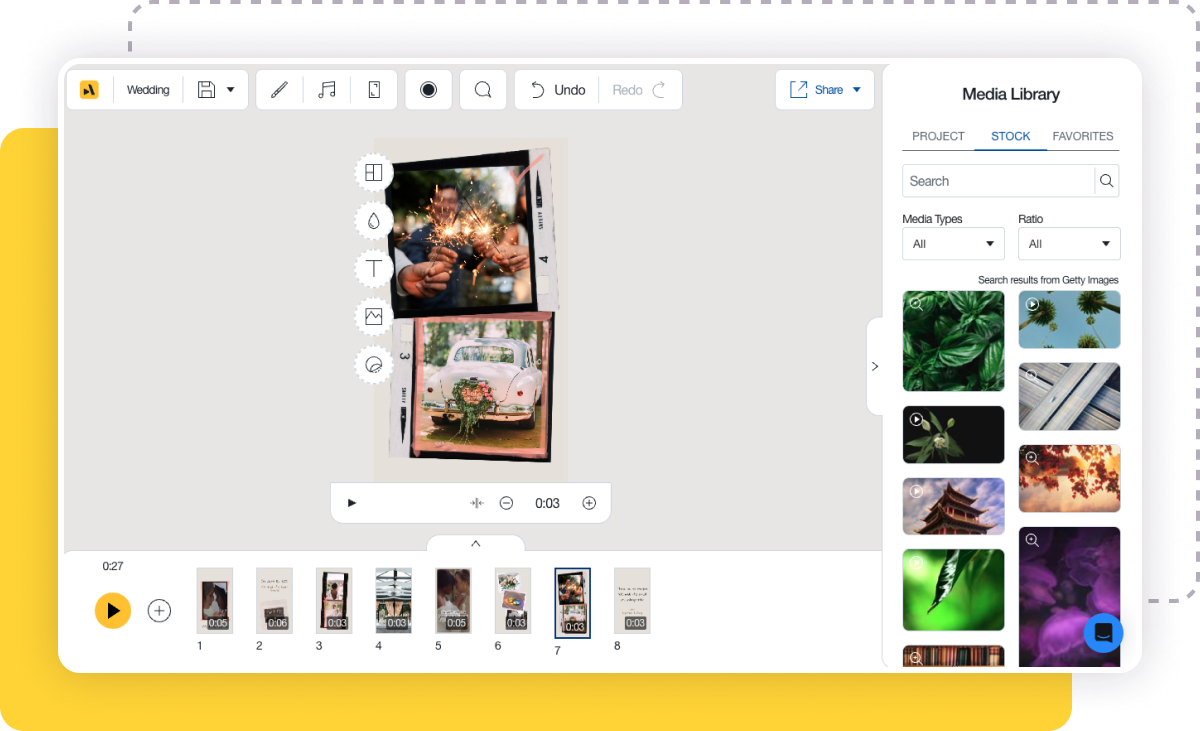This screenshot has height=731, width=1200.
Task: Click the floppy disk save icon
Action: [206, 89]
